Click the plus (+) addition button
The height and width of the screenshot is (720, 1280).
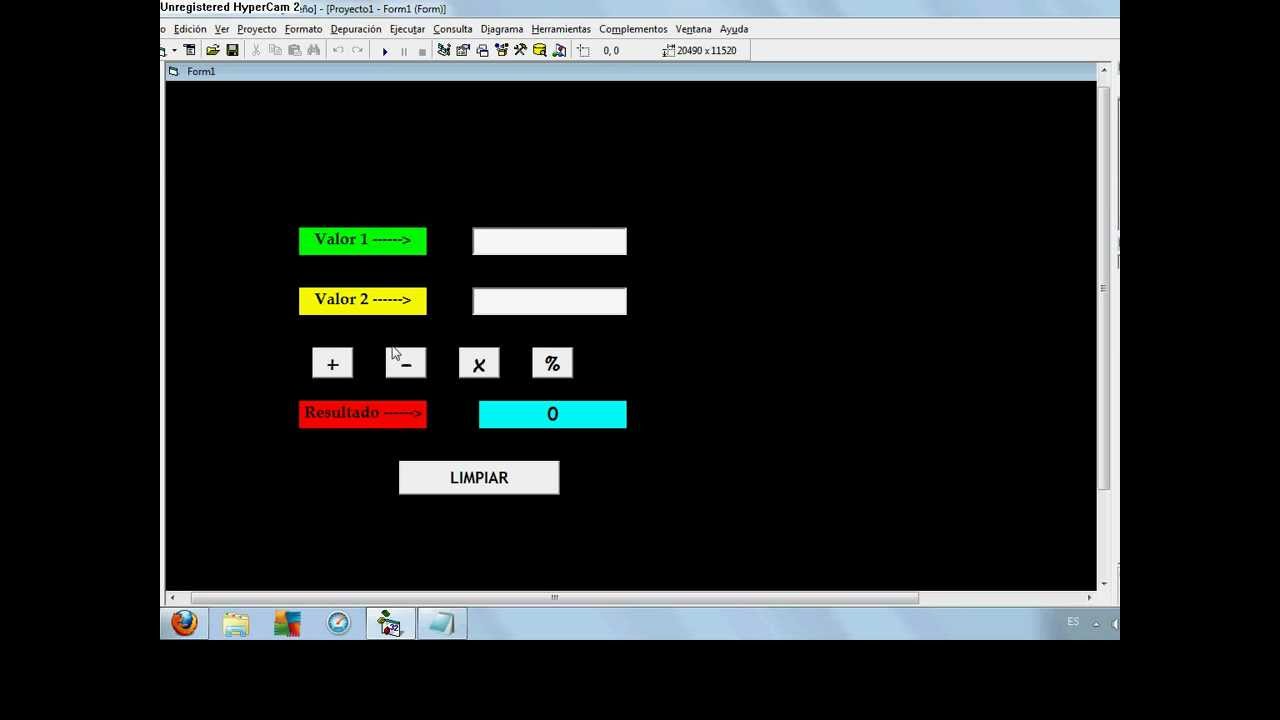point(333,363)
